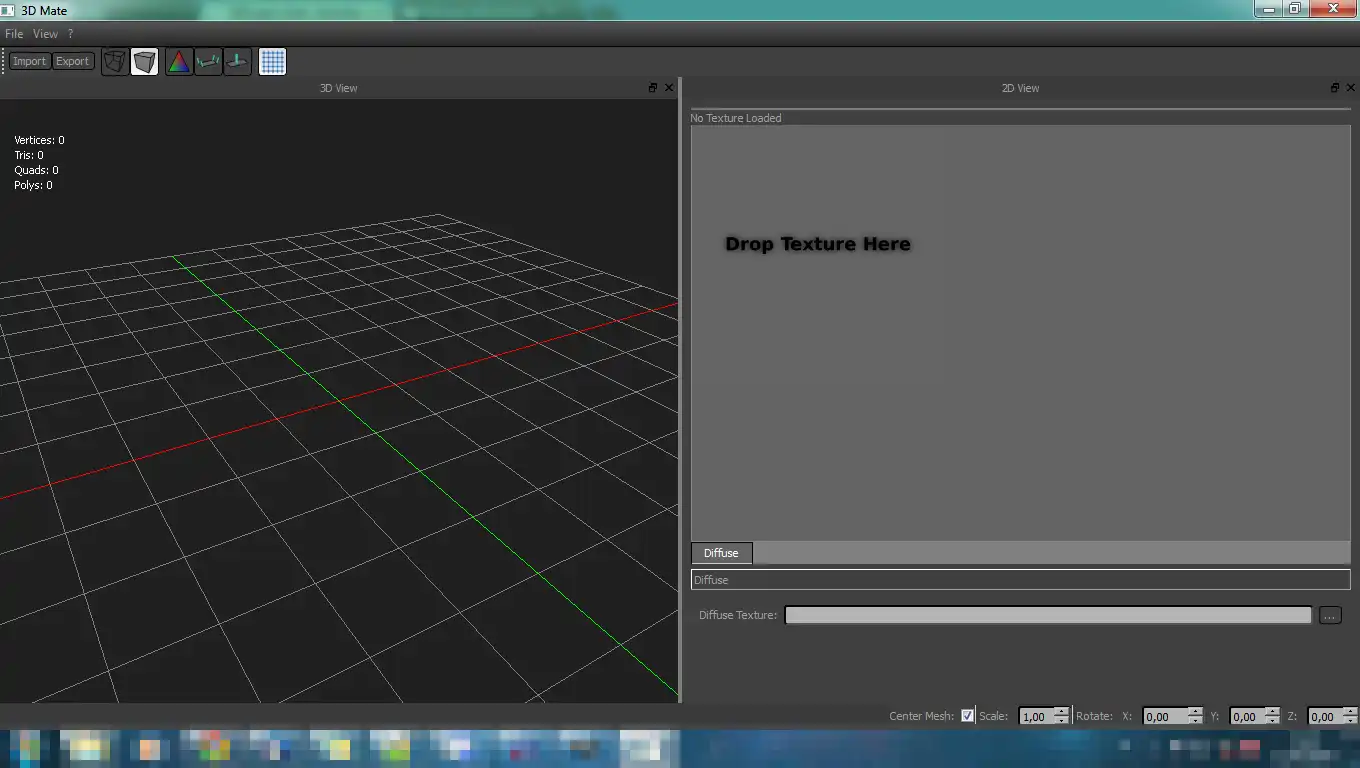Close the 2D View panel

[1351, 88]
